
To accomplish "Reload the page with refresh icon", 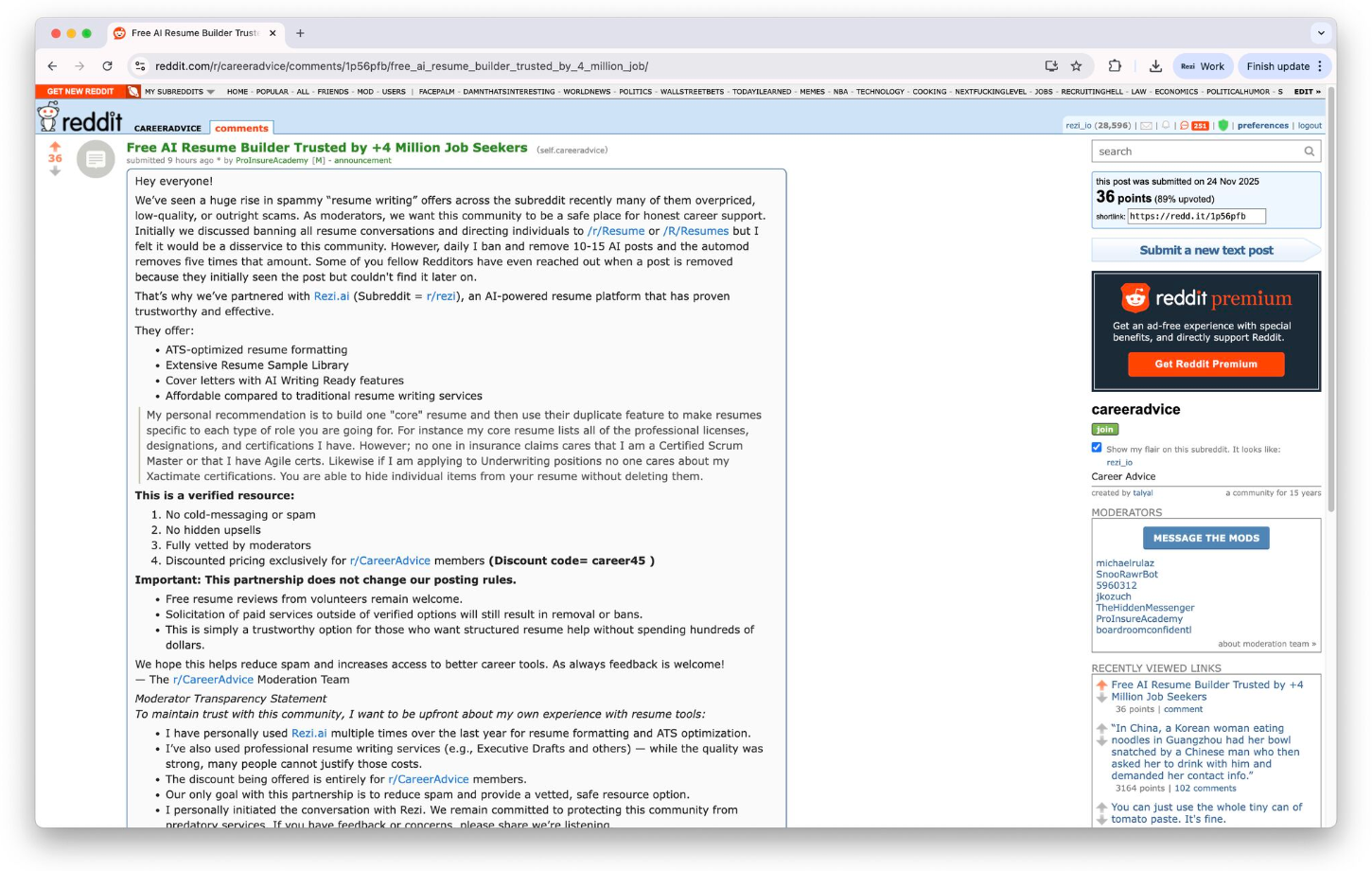I will coord(107,66).
